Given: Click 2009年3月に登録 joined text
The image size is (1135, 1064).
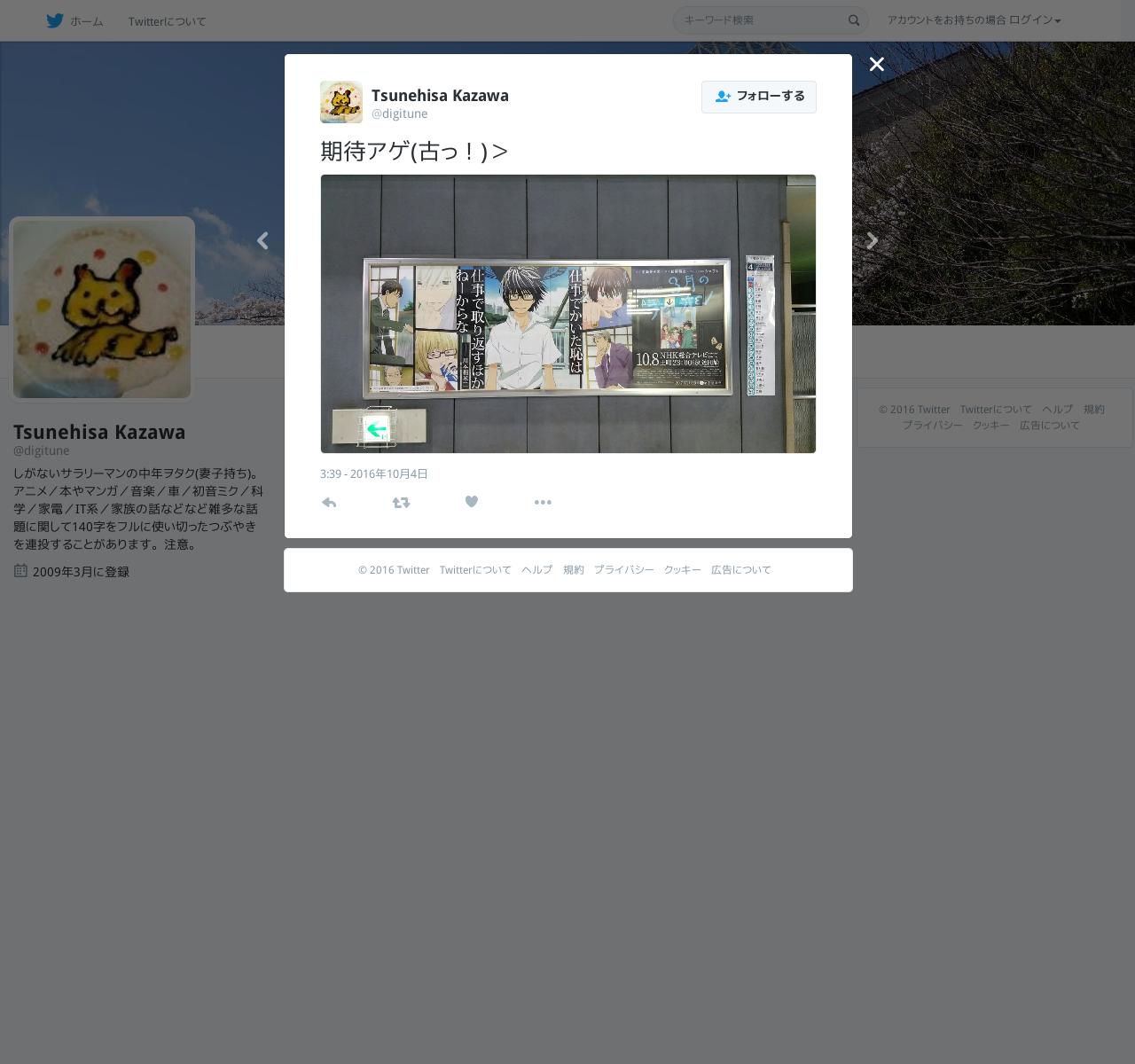Looking at the screenshot, I should 81,572.
